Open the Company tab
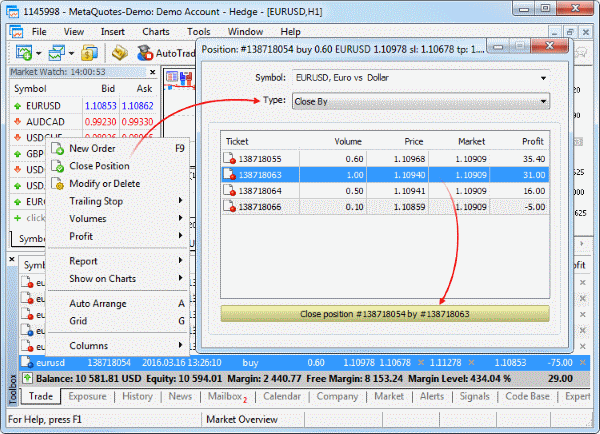This screenshot has height=434, width=600. click(337, 396)
